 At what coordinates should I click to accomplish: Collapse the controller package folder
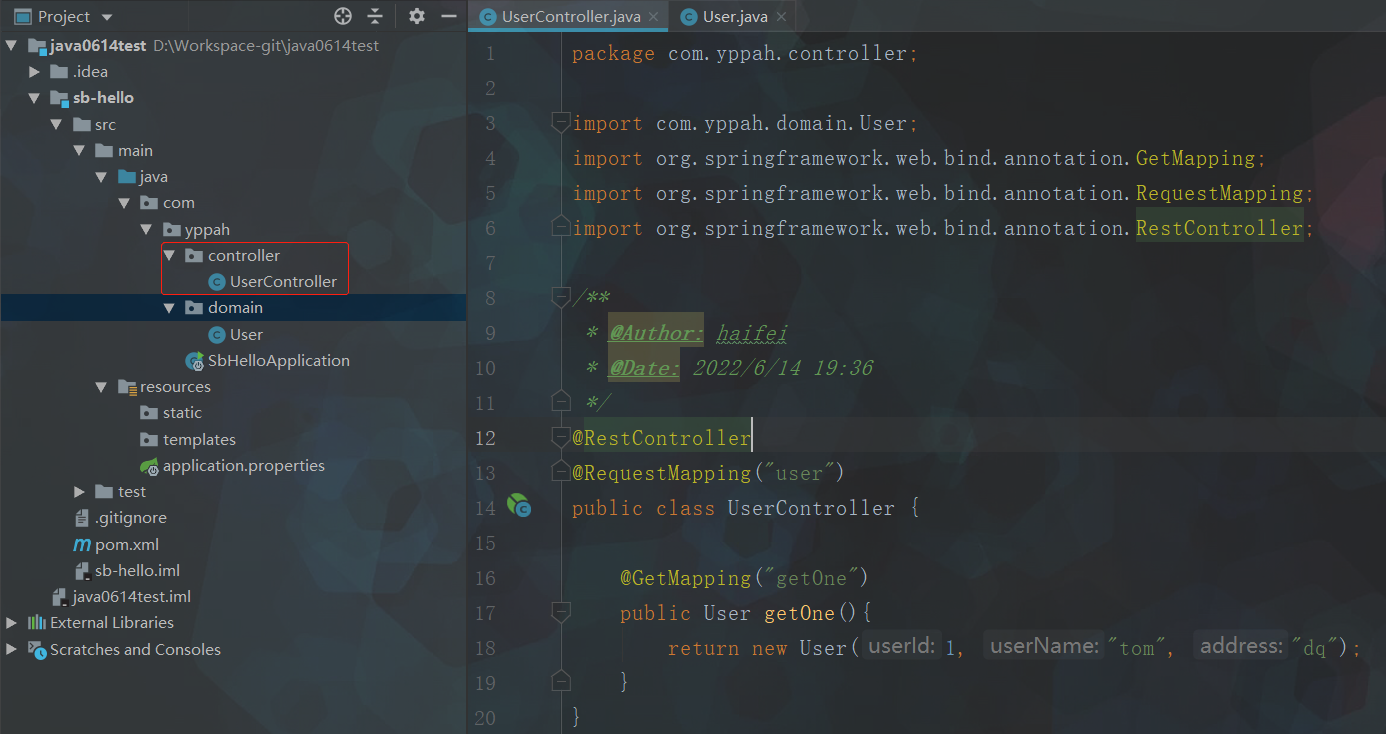[x=169, y=256]
